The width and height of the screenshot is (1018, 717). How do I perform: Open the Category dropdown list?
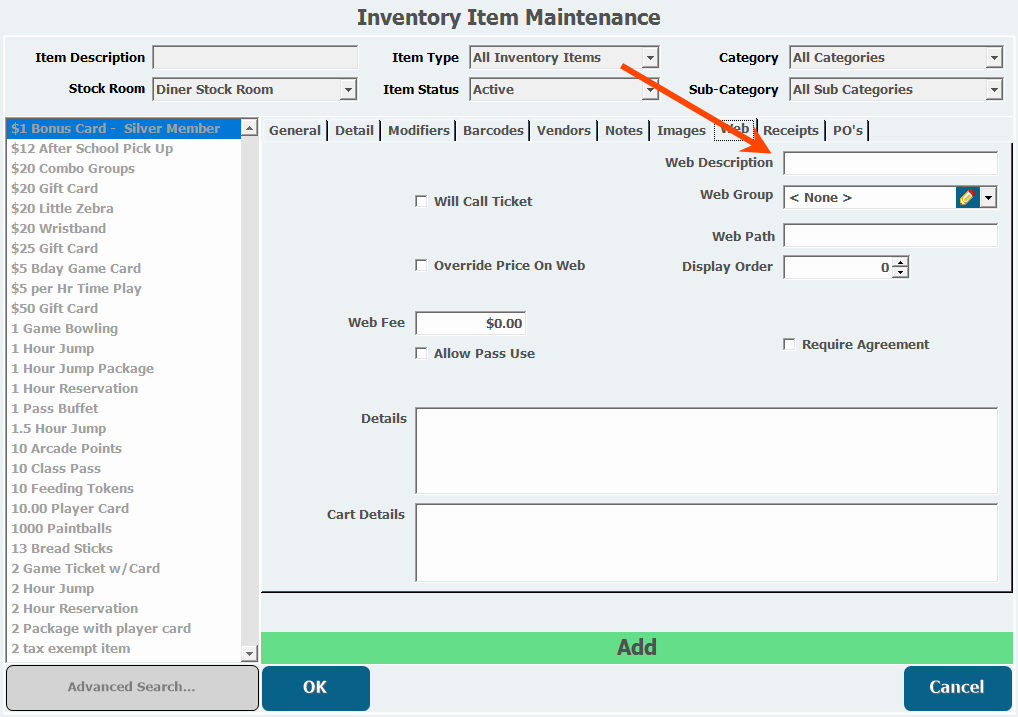pyautogui.click(x=994, y=58)
